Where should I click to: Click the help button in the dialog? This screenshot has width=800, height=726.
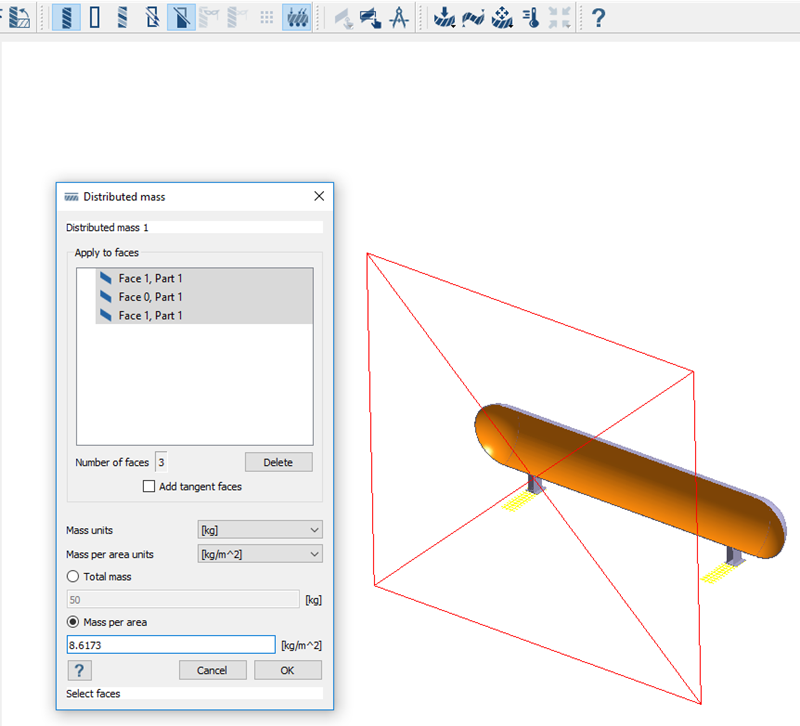(x=79, y=670)
